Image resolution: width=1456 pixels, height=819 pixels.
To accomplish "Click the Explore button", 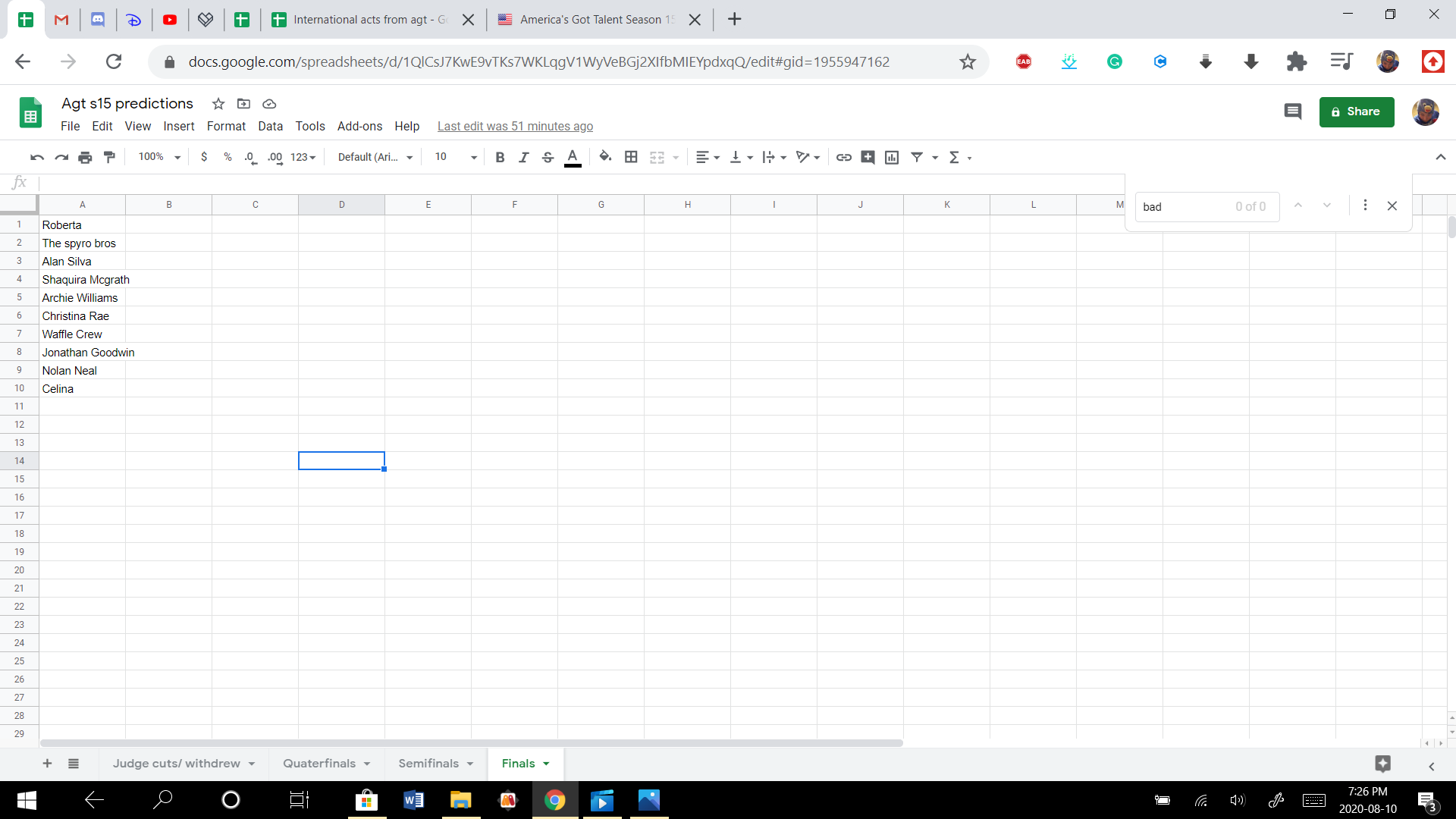I will point(1382,764).
